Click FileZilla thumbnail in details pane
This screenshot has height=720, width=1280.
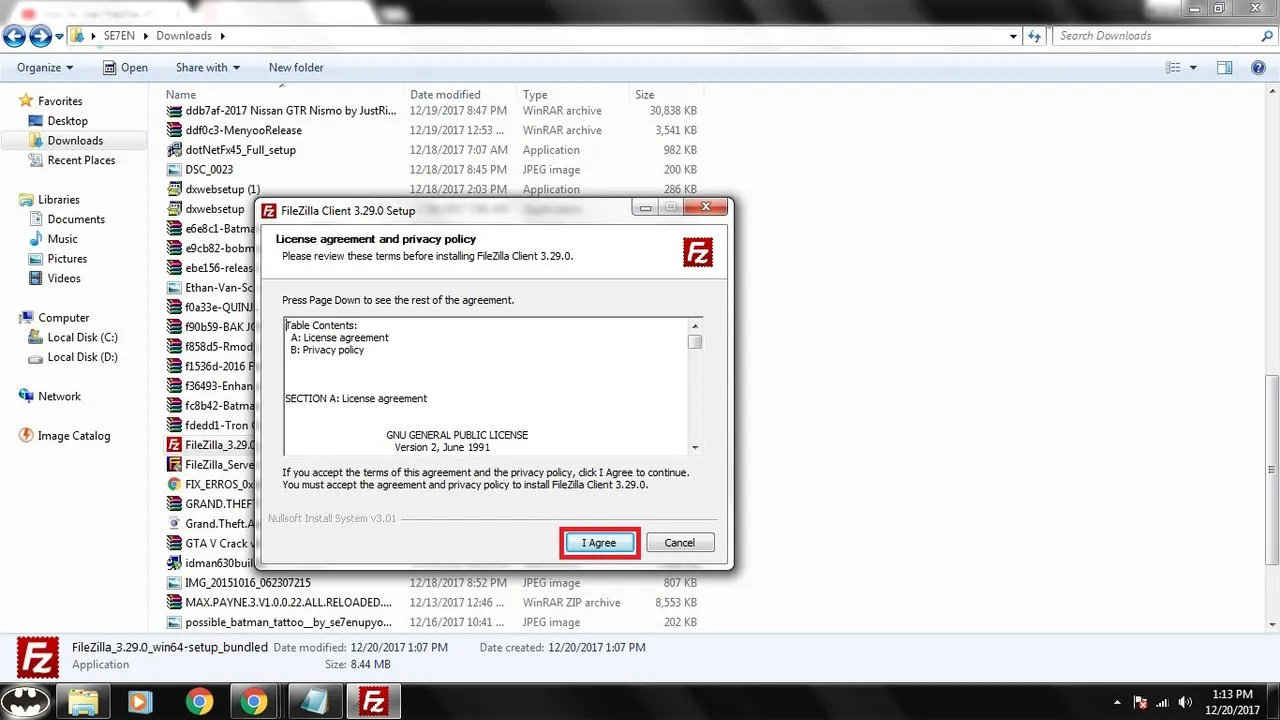[37, 657]
